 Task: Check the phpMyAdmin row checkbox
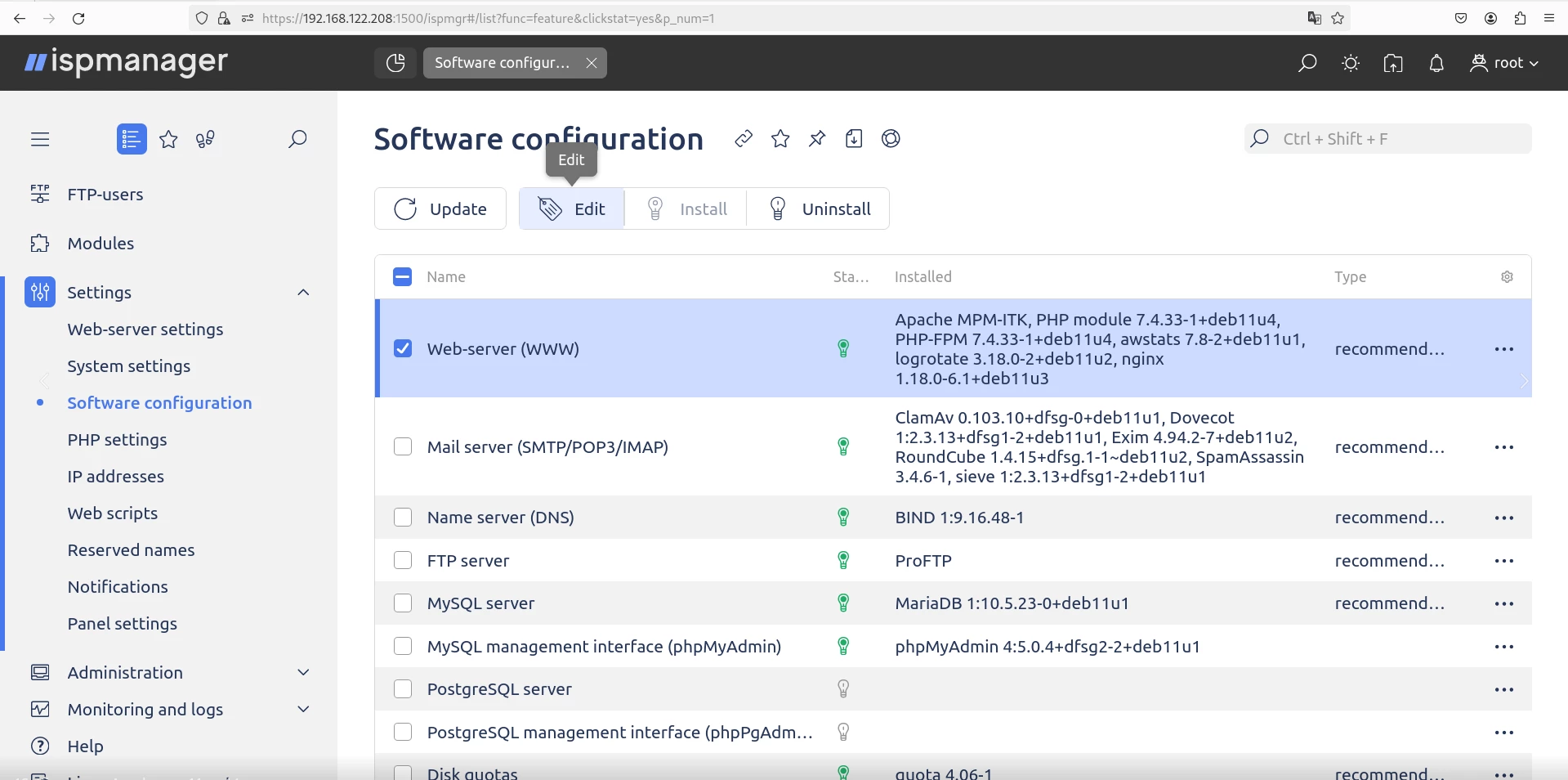pos(403,647)
